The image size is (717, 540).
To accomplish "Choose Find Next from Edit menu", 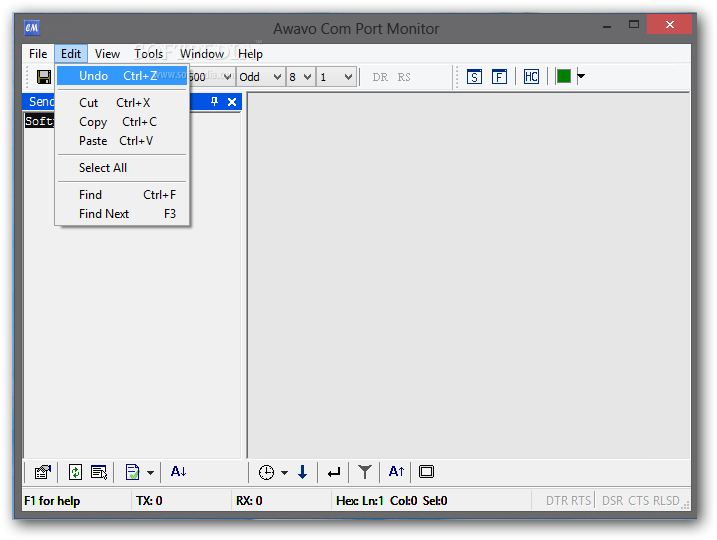I will point(122,214).
